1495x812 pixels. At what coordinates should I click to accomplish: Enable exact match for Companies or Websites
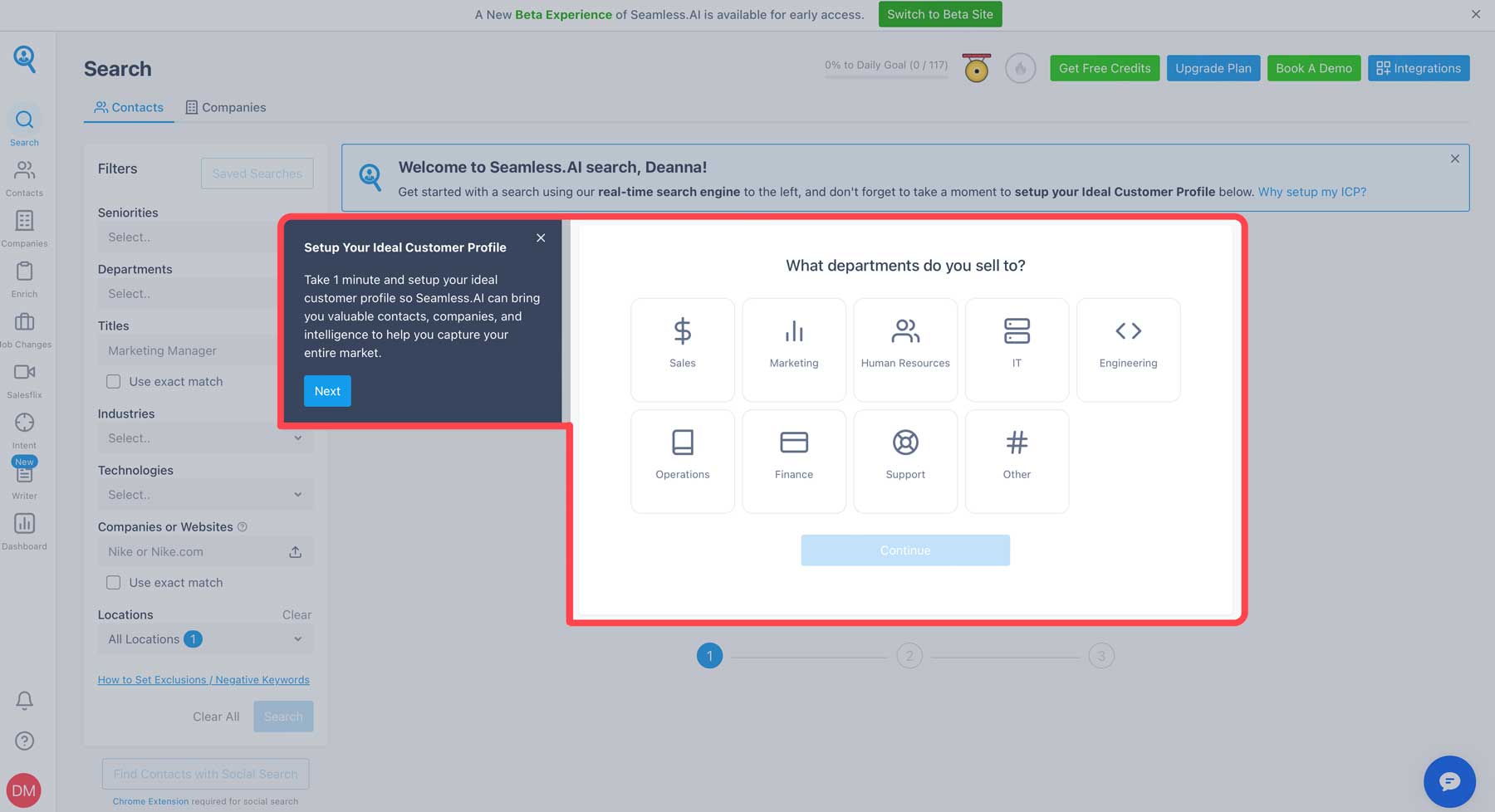point(113,582)
